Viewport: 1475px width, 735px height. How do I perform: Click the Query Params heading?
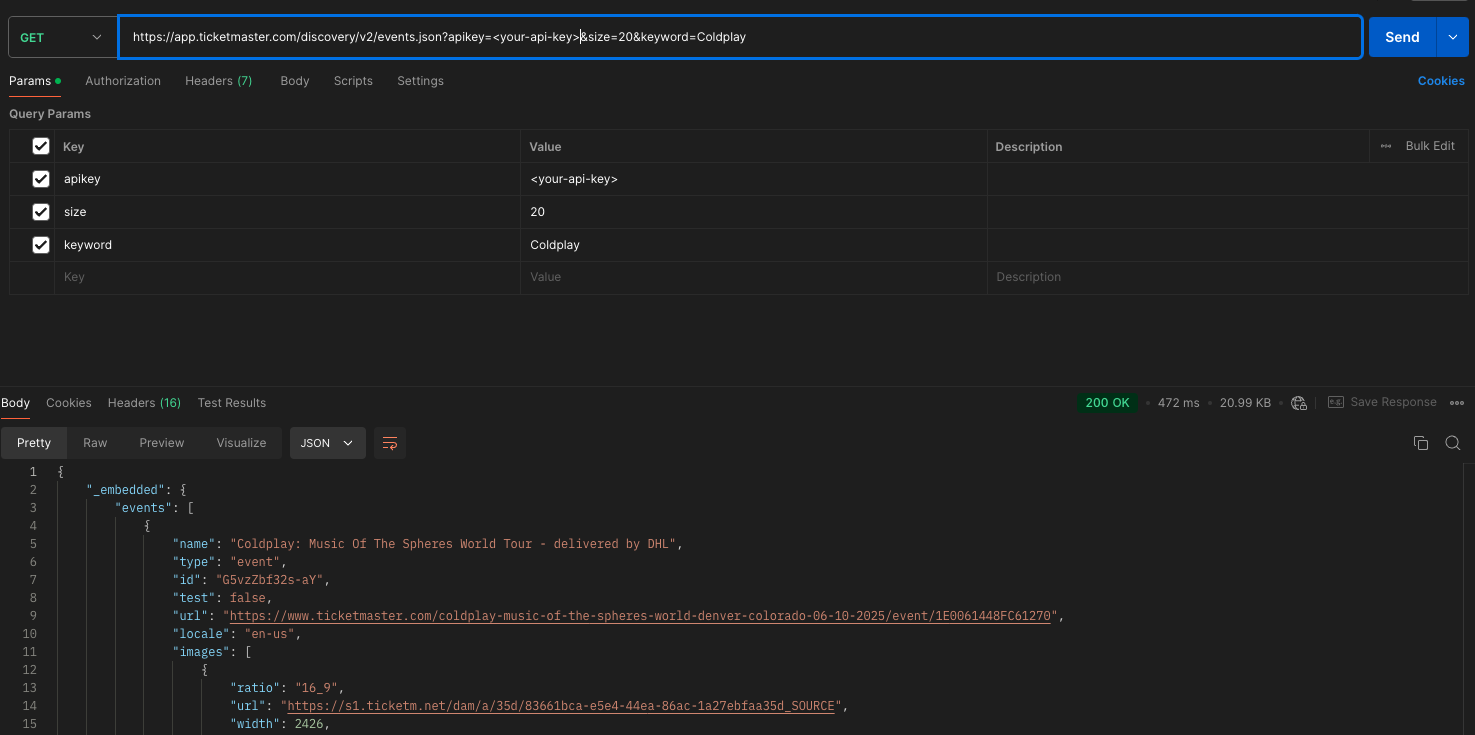coord(50,114)
